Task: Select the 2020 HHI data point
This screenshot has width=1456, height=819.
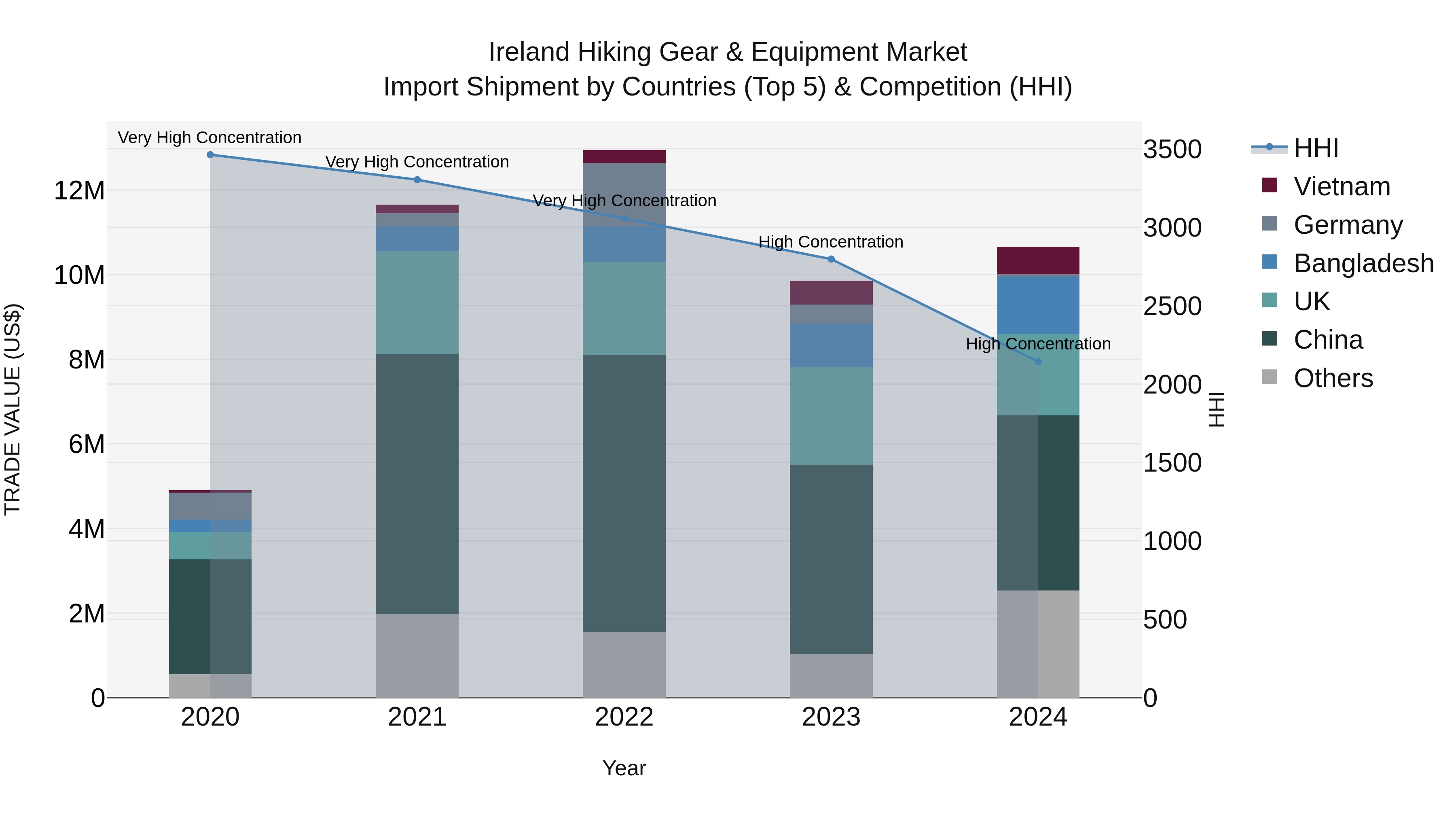Action: [x=210, y=155]
